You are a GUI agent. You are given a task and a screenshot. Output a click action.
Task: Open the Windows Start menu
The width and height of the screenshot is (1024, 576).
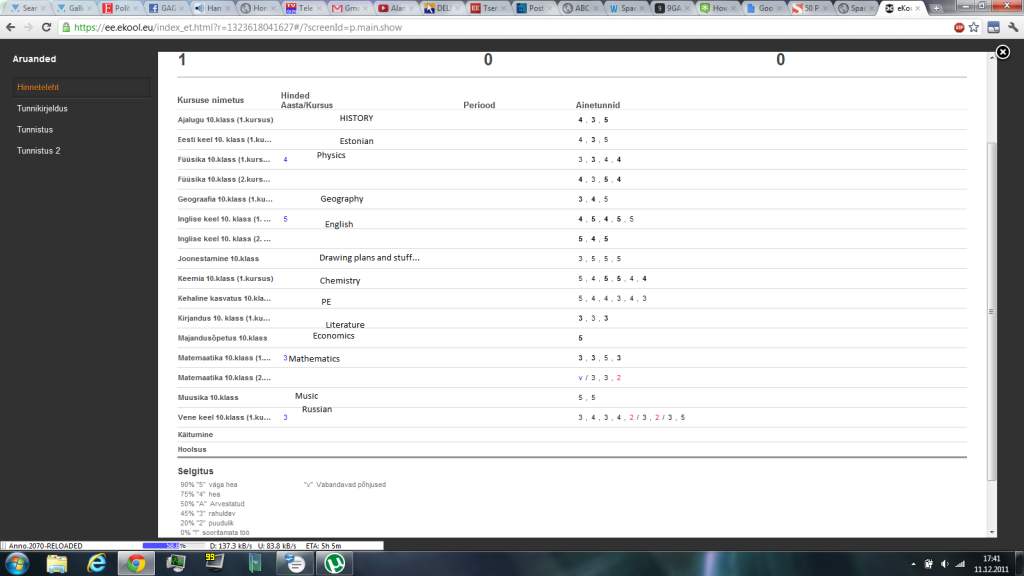click(x=17, y=563)
